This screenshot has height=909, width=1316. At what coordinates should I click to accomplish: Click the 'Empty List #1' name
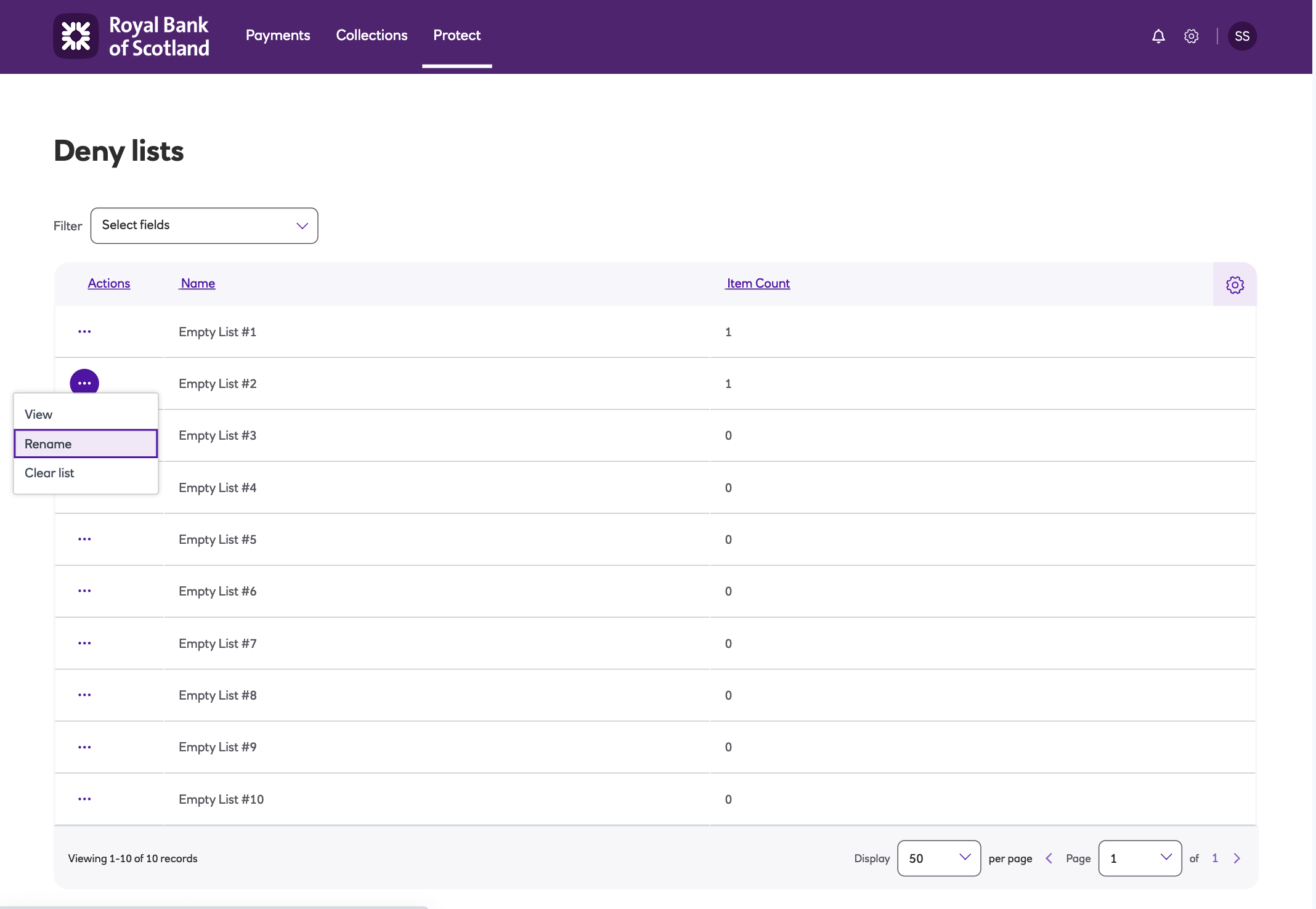217,332
